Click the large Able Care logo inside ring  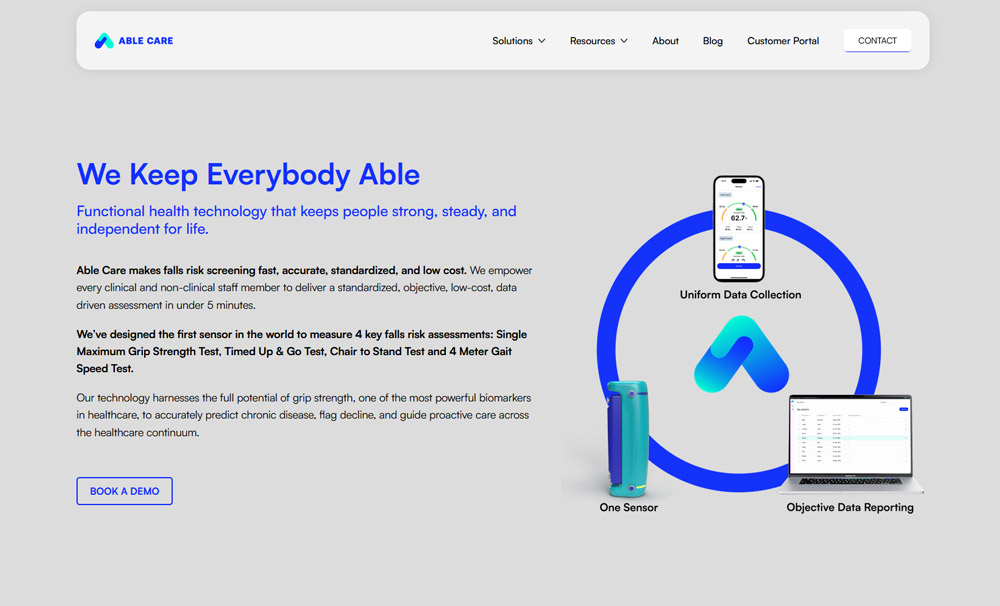(x=741, y=355)
